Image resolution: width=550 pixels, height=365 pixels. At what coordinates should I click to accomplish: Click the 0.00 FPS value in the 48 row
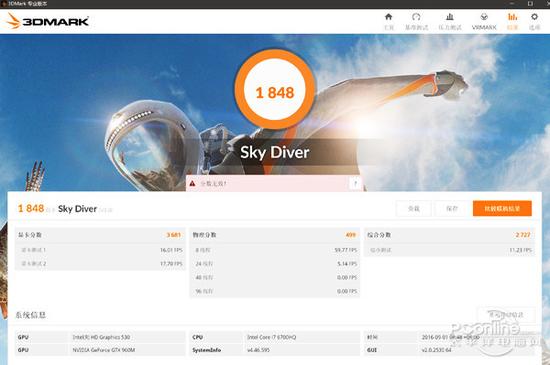(347, 277)
